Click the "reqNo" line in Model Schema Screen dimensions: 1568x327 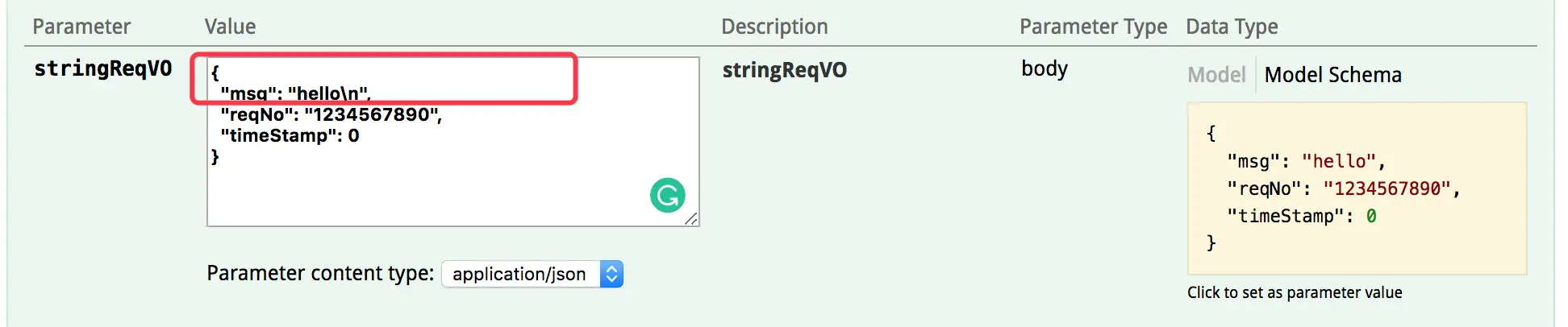pos(1343,188)
